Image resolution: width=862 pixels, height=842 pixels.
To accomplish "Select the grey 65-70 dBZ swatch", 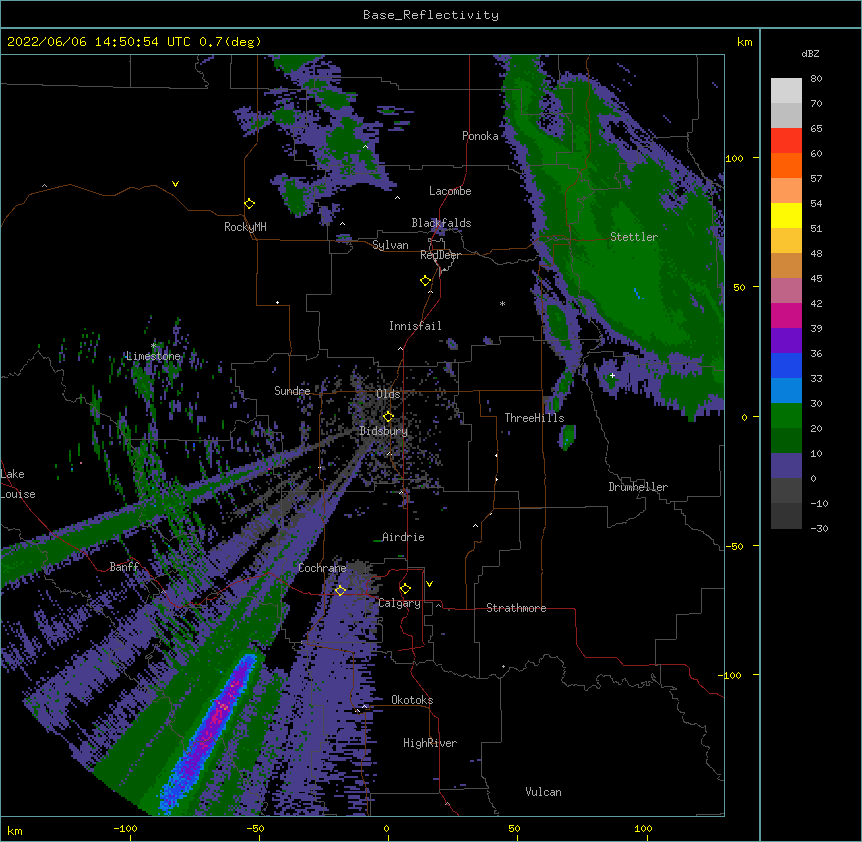I will tap(786, 115).
